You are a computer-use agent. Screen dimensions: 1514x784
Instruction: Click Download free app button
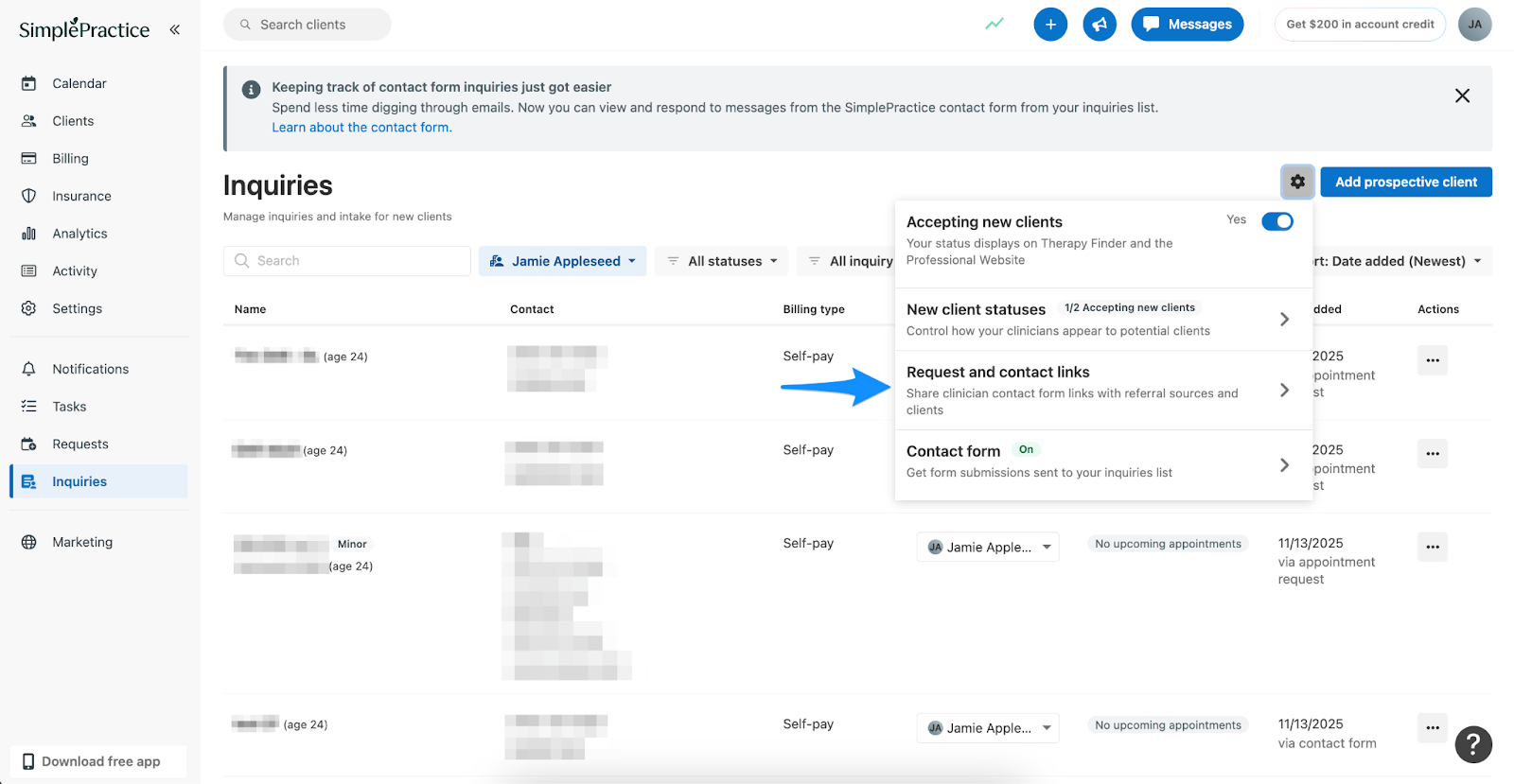click(98, 761)
